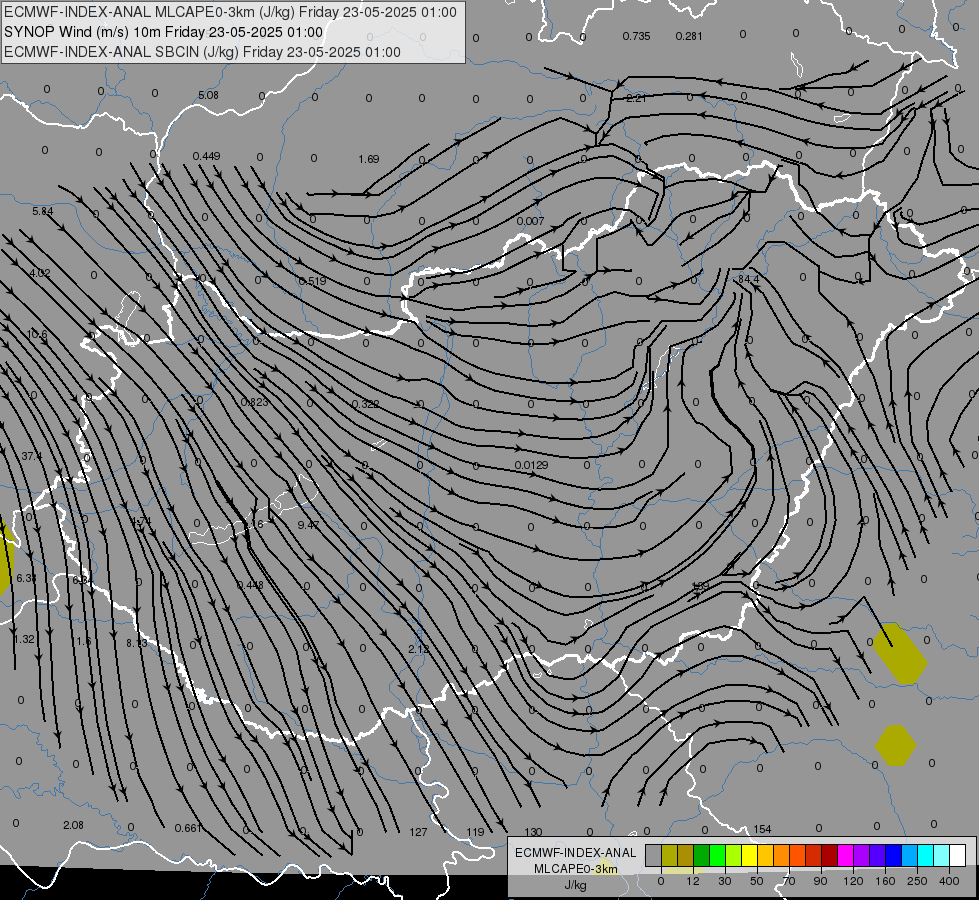
Task: Click the MLCAPE0-3km title line
Action: (x=230, y=12)
